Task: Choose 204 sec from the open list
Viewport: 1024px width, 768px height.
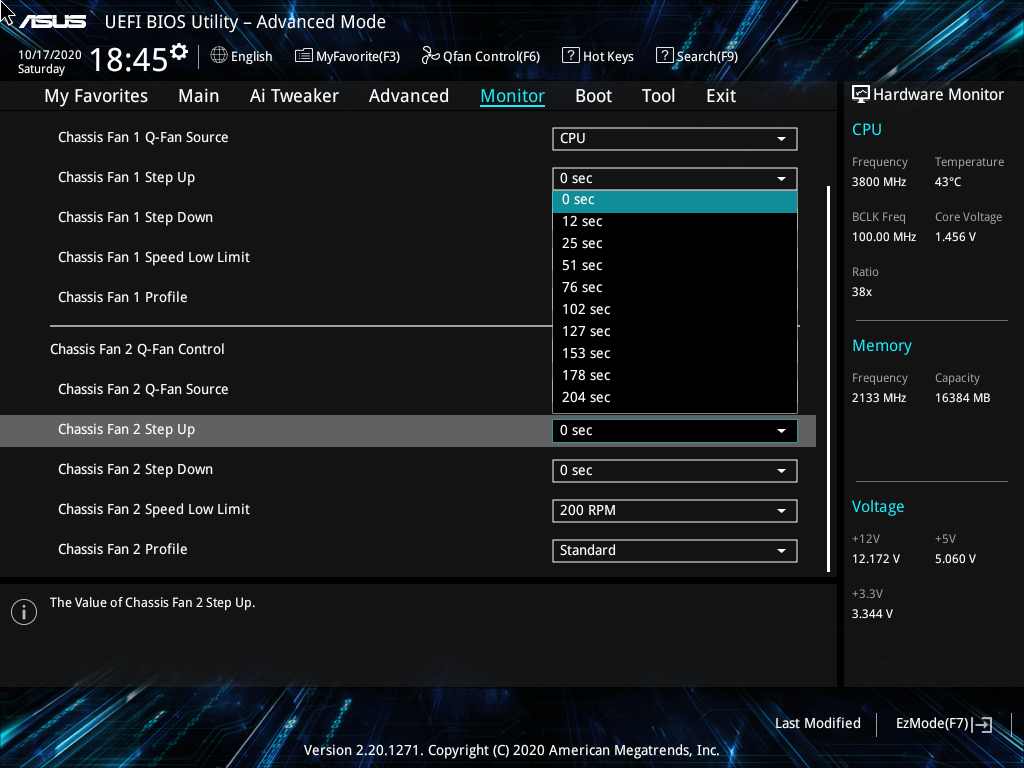Action: pyautogui.click(x=675, y=398)
